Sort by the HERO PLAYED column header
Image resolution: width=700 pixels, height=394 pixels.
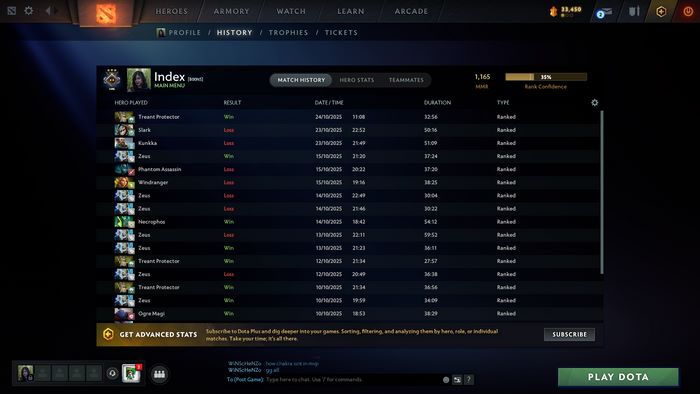click(x=131, y=103)
